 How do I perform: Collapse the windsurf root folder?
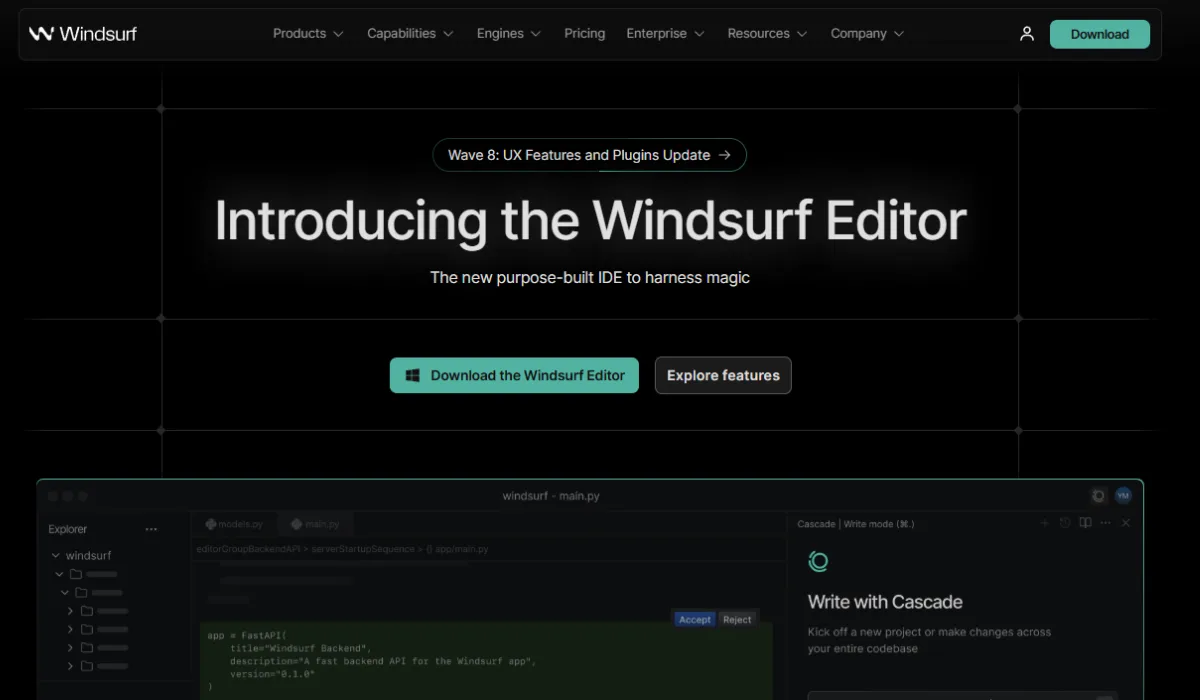click(56, 555)
